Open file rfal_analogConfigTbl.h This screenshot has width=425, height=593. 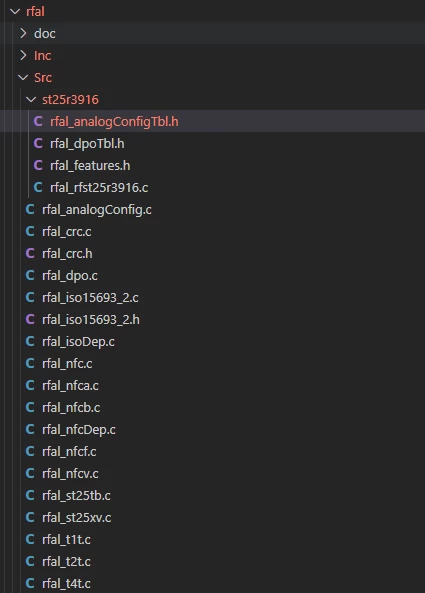click(114, 121)
